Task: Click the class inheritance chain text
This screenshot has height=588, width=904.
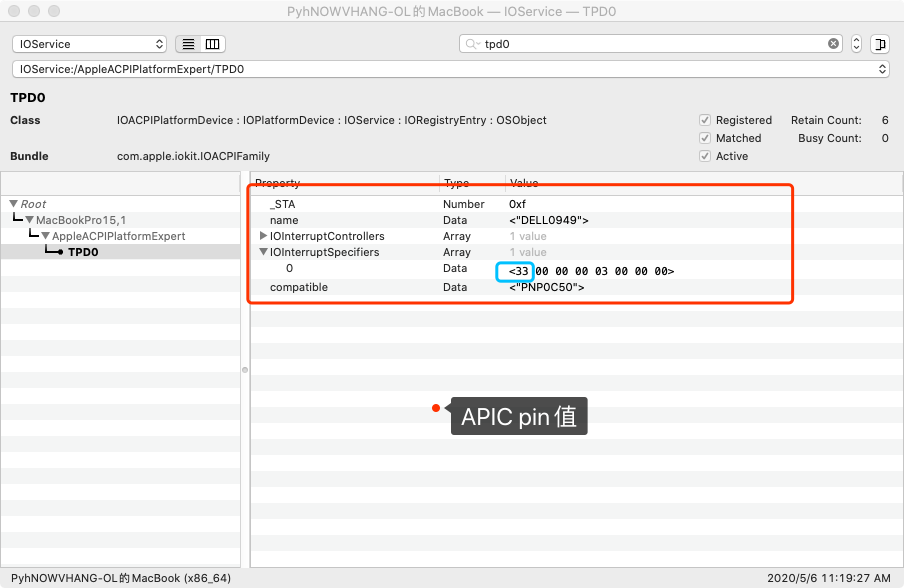Action: pos(332,120)
